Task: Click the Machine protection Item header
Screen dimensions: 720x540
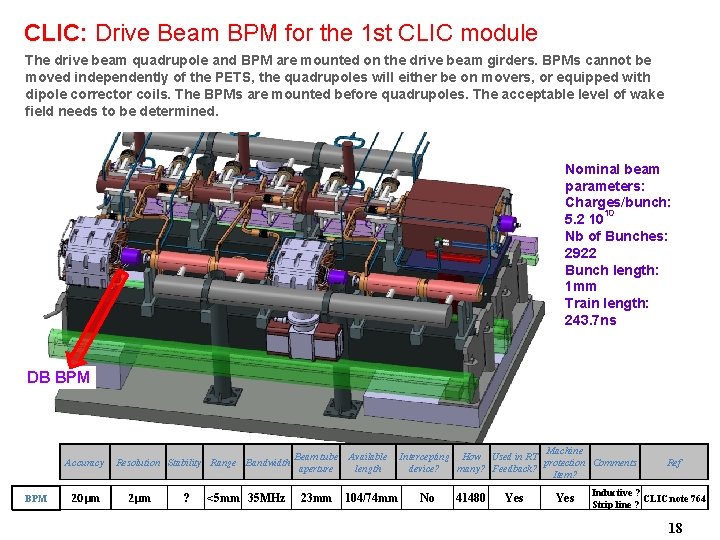Action: point(565,462)
